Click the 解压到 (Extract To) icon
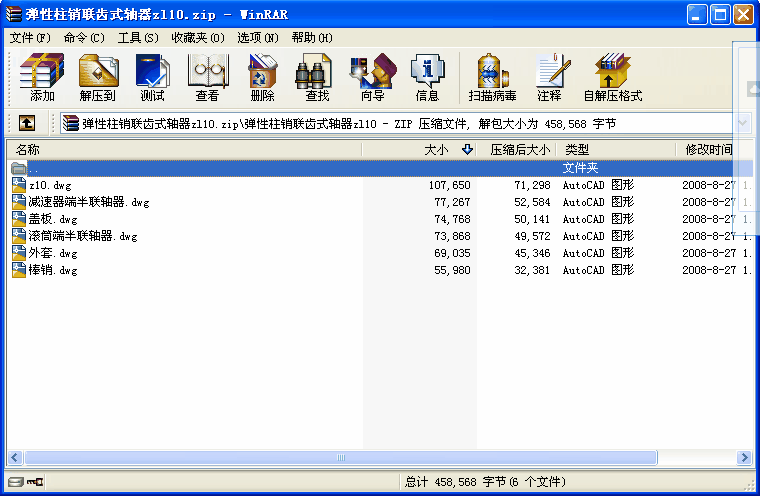This screenshot has height=496, width=760. (98, 77)
